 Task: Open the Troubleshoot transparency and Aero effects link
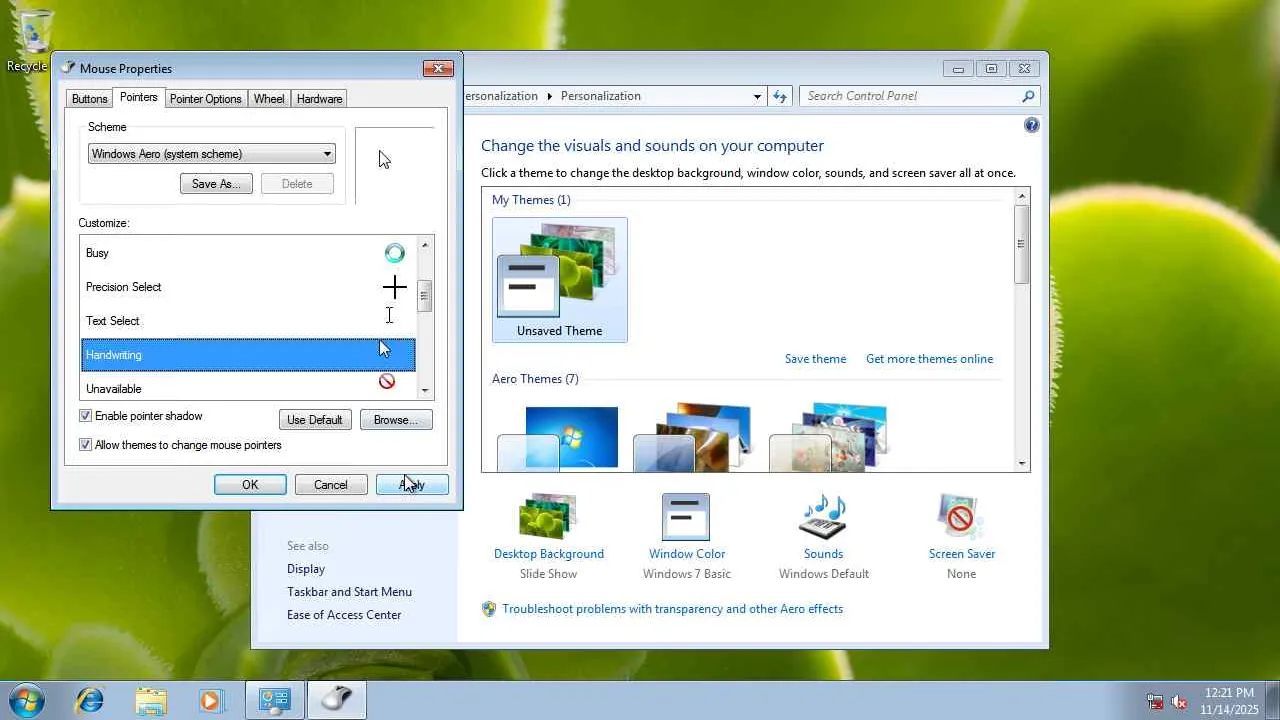pos(672,609)
